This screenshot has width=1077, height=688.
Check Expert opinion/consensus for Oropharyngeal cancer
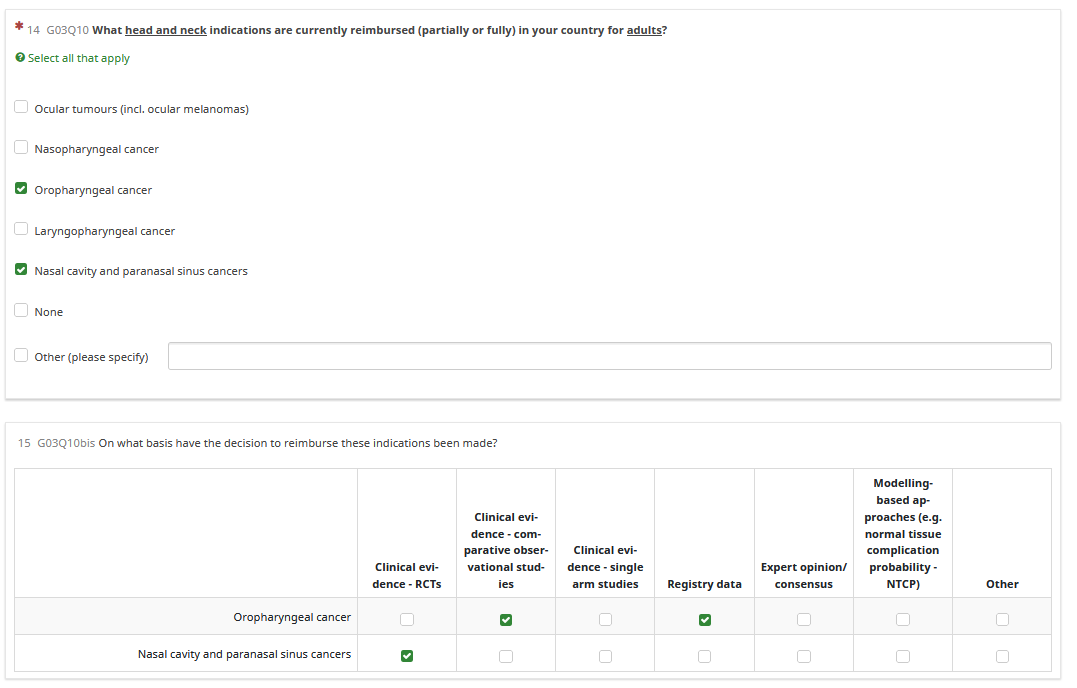coord(804,619)
